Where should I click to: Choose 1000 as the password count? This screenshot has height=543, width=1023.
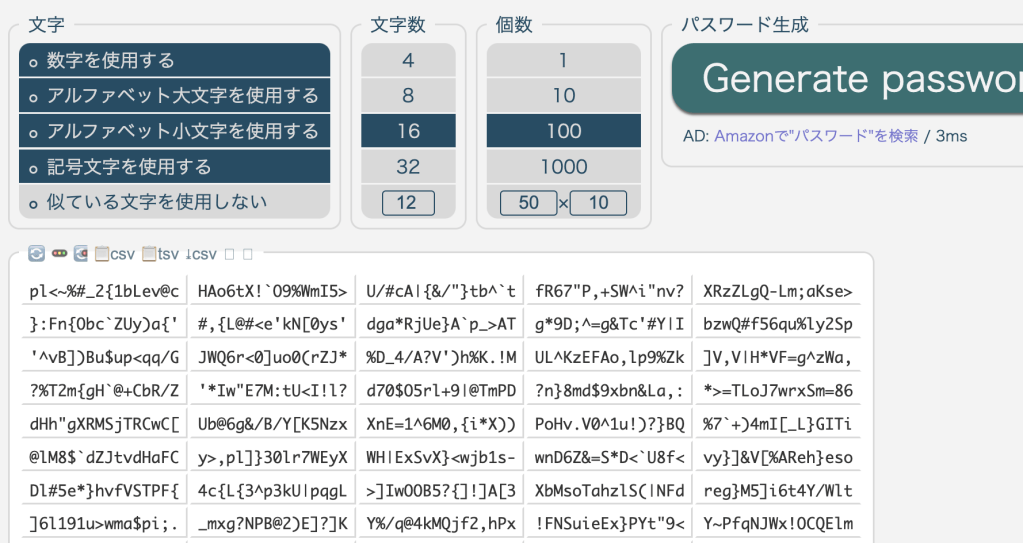[x=564, y=166]
